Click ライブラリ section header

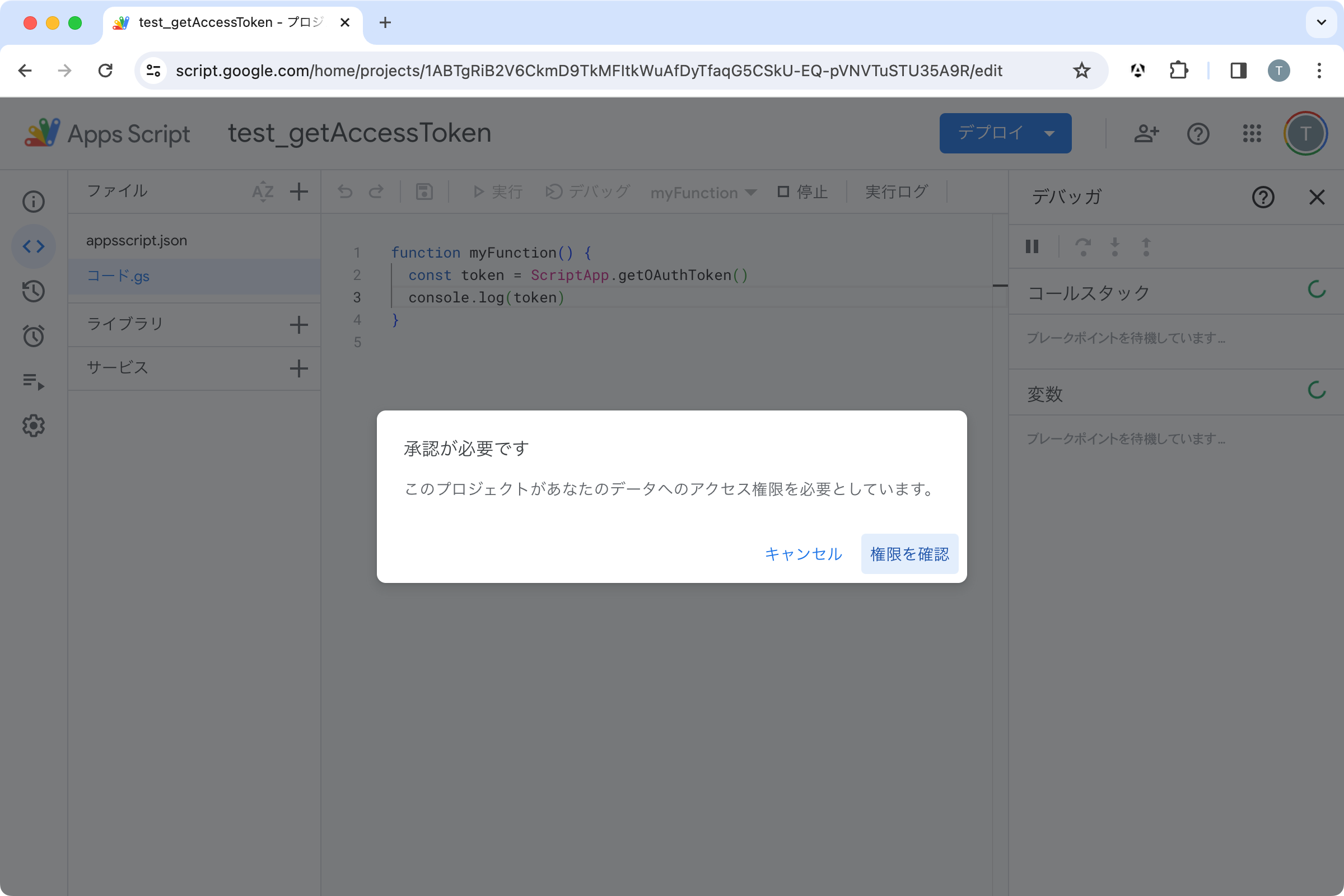point(125,324)
